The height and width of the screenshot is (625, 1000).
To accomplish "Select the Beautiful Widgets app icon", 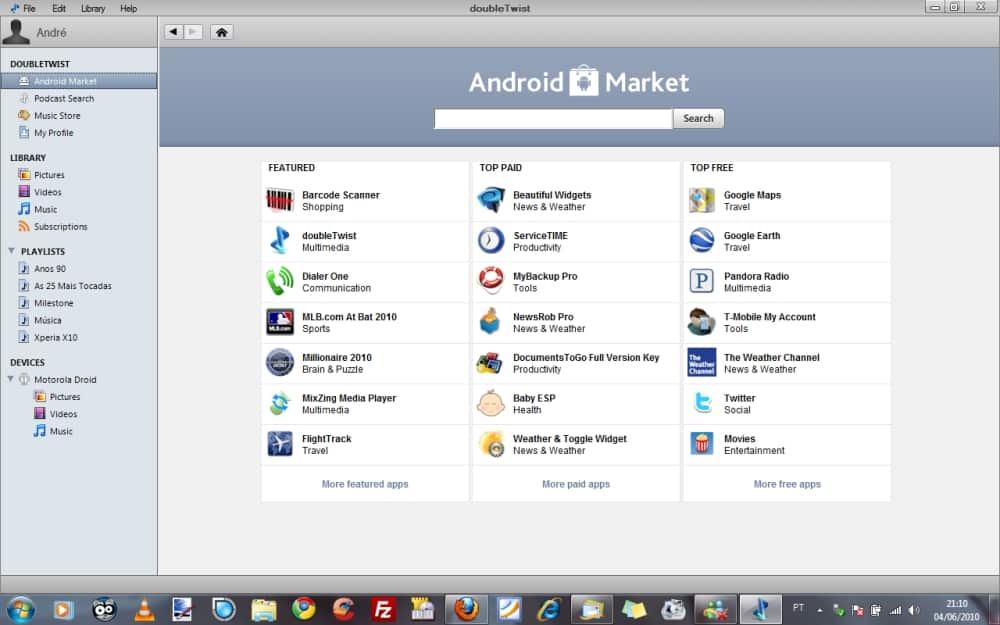I will pyautogui.click(x=490, y=200).
